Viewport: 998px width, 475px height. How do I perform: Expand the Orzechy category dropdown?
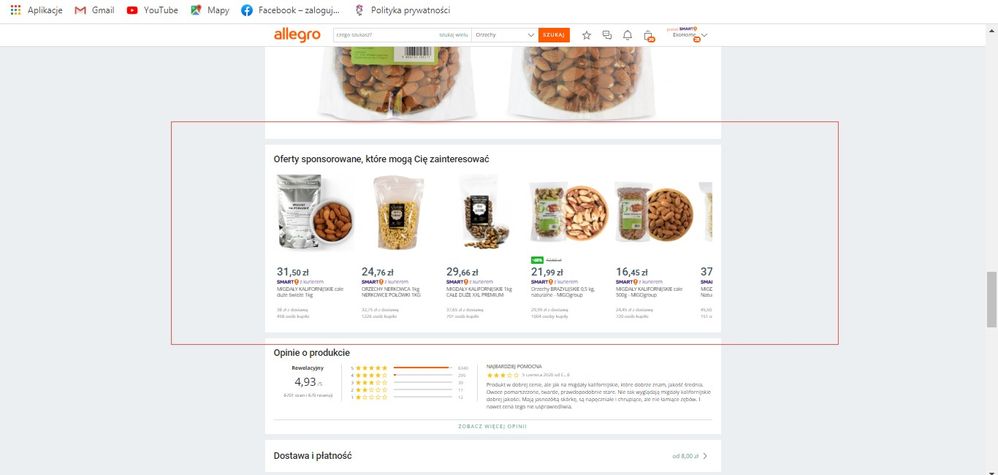pyautogui.click(x=504, y=35)
